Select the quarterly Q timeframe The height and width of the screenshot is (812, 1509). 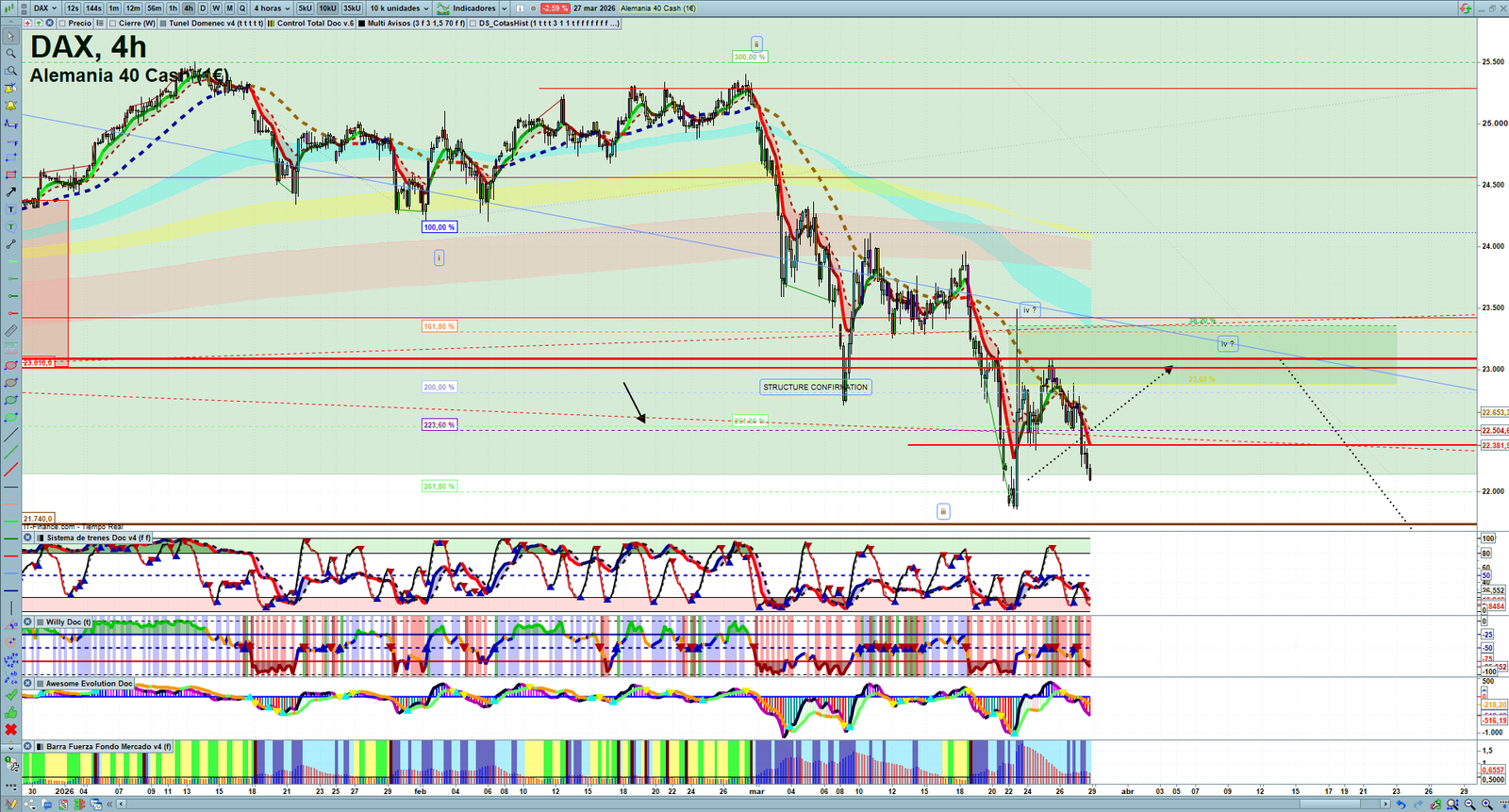242,8
